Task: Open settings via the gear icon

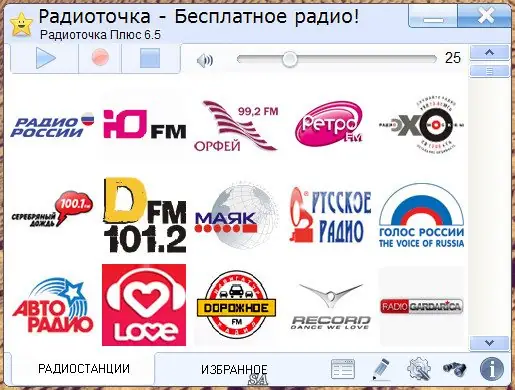Action: [419, 369]
